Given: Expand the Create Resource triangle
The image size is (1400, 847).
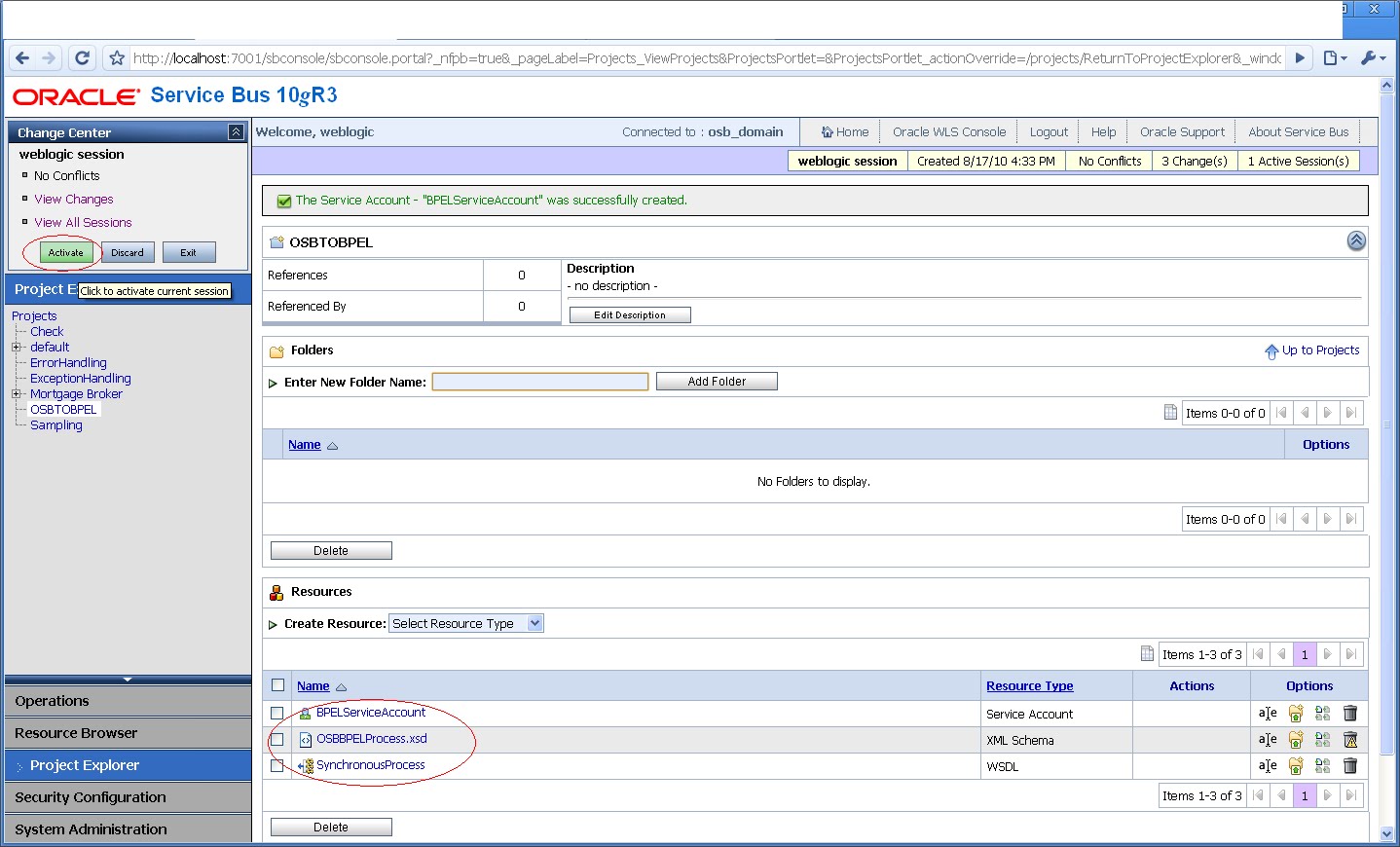Looking at the screenshot, I should (x=274, y=624).
